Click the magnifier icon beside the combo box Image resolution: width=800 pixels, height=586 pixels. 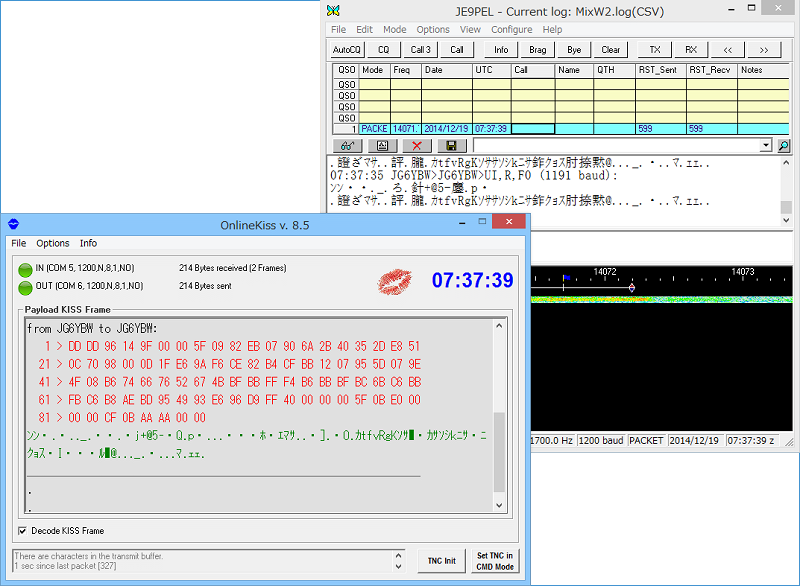(783, 146)
